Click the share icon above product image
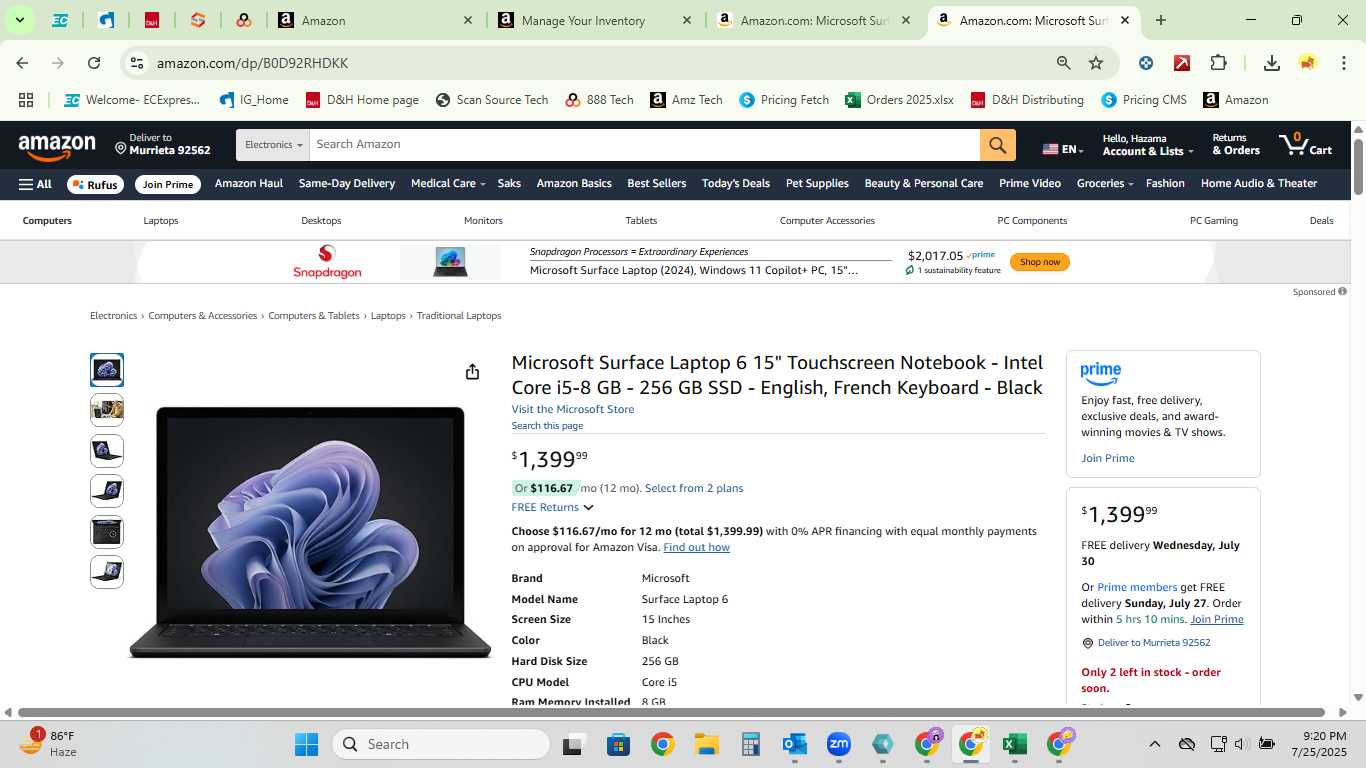 click(x=472, y=372)
